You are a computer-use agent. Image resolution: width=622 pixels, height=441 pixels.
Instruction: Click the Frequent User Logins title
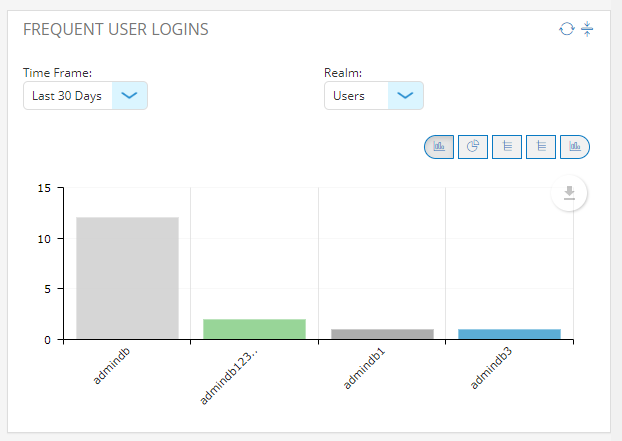115,29
